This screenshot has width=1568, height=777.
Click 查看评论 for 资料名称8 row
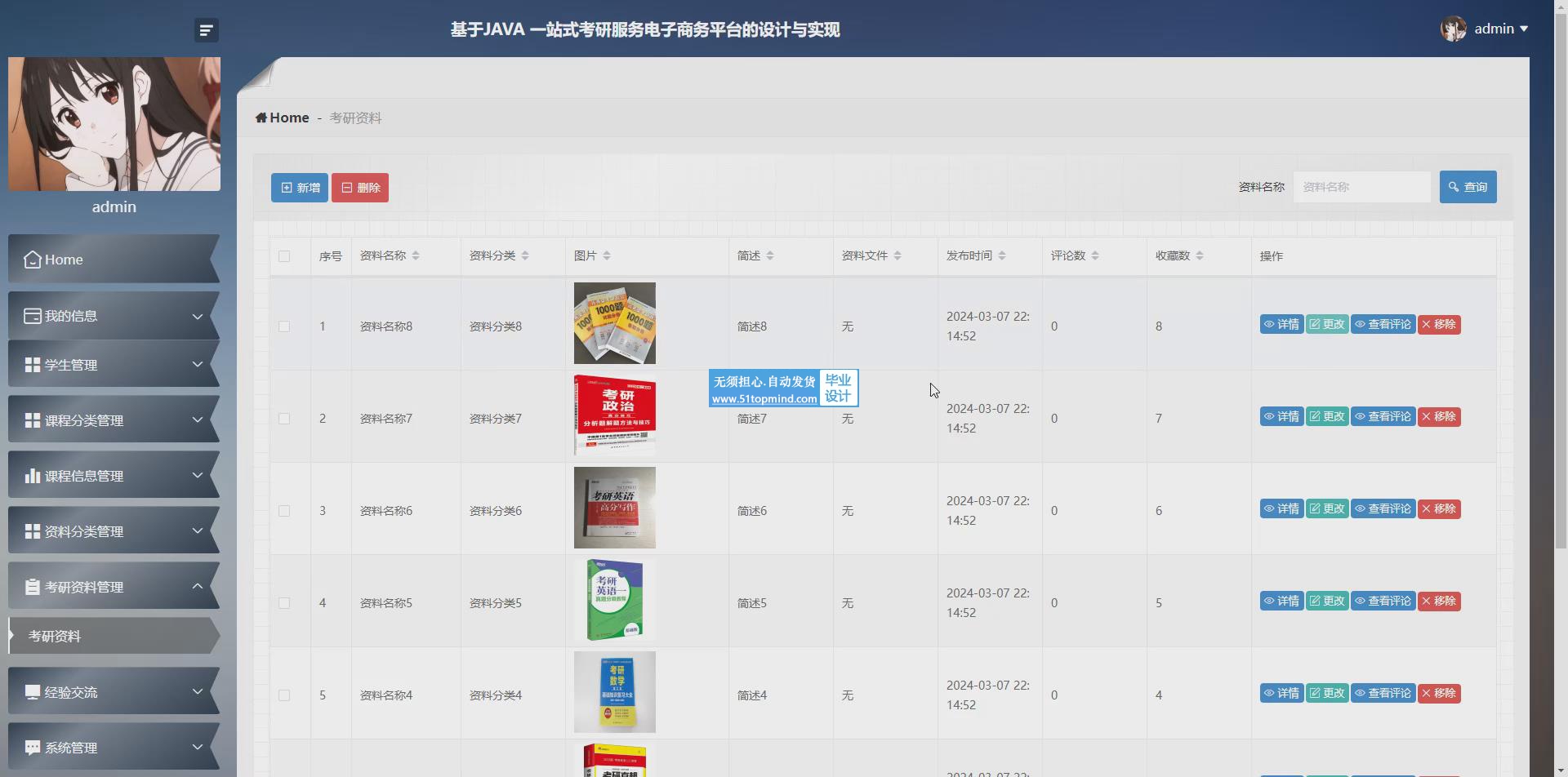click(x=1383, y=325)
